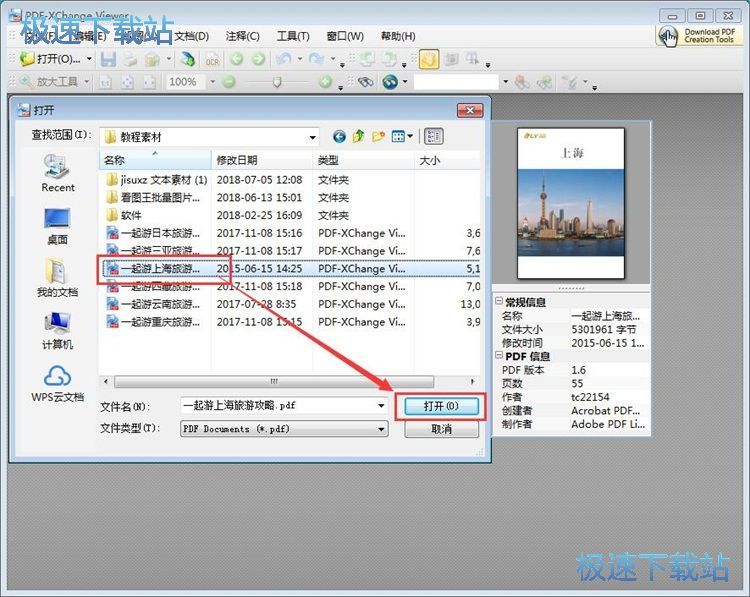This screenshot has width=750, height=597.
Task: Open the Tools (工具) menu
Action: 293,36
